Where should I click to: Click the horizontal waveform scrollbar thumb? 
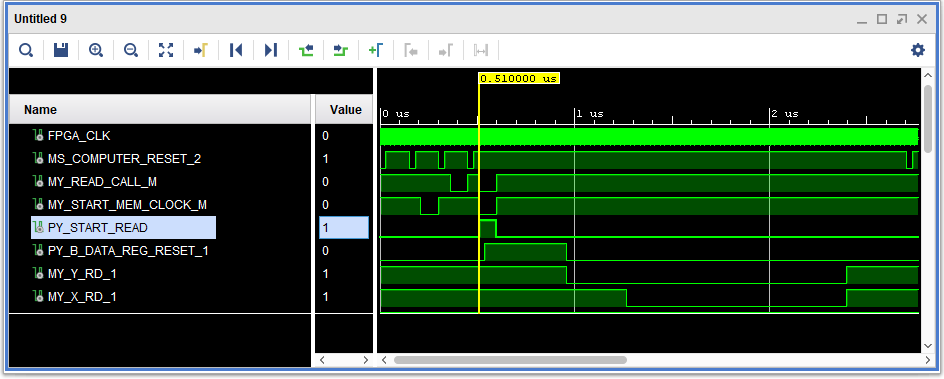coord(510,360)
